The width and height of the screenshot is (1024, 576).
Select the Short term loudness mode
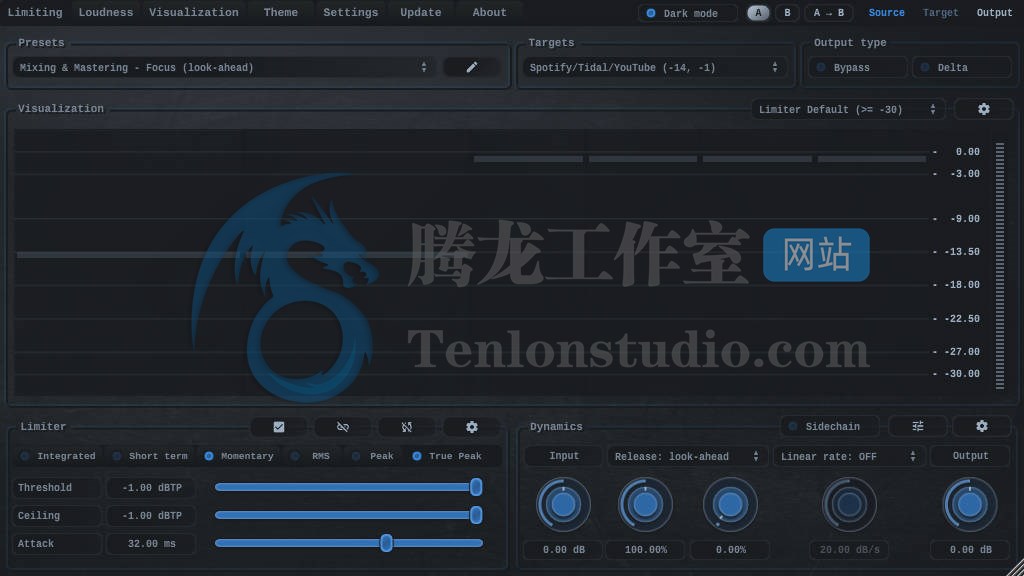coord(151,456)
